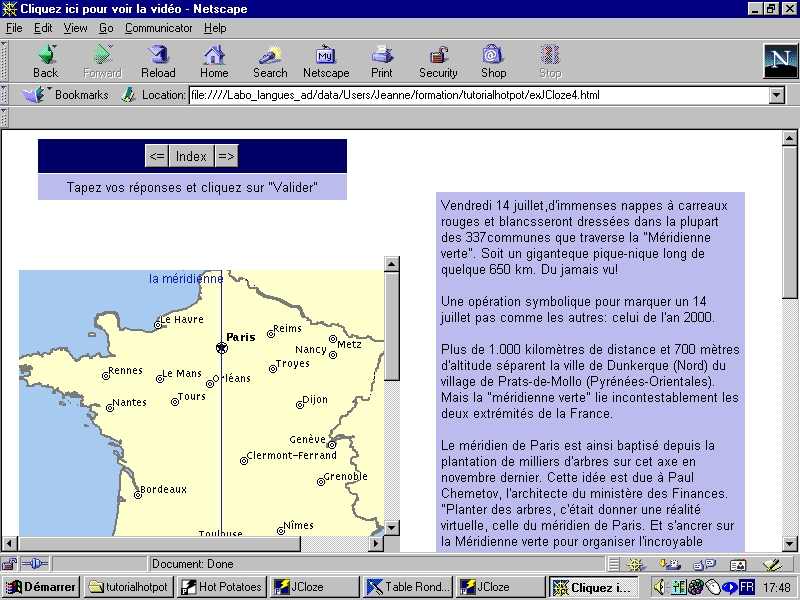Click the map frame vertical scroll thumb
The height and width of the screenshot is (600, 800).
tap(391, 326)
